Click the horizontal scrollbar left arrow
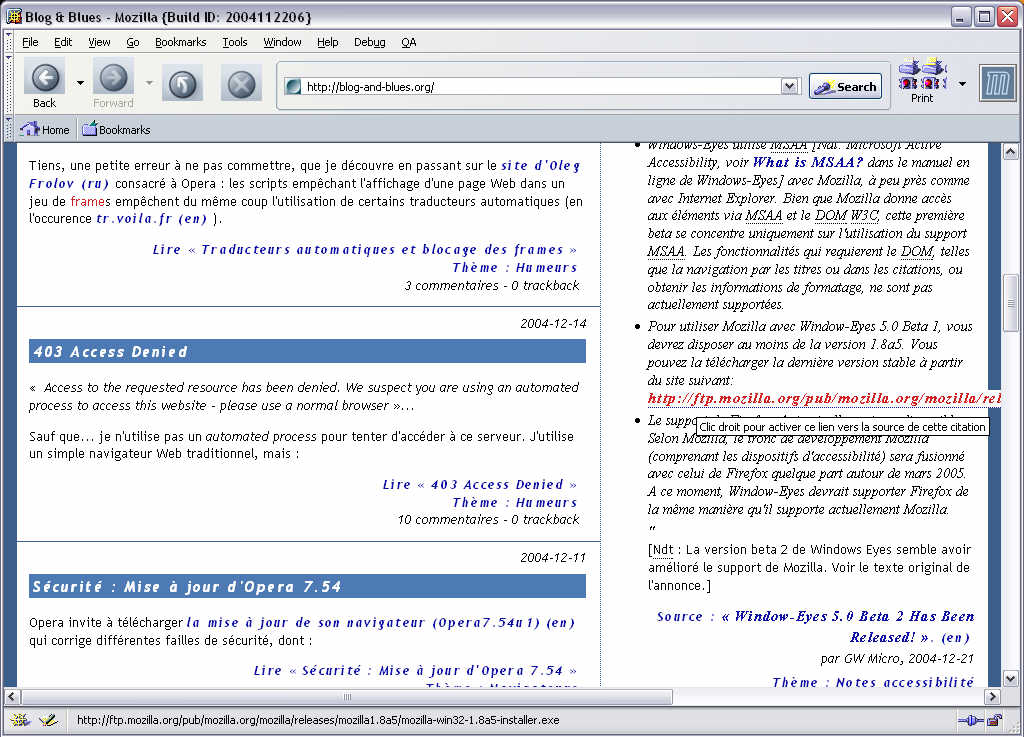 pos(11,697)
